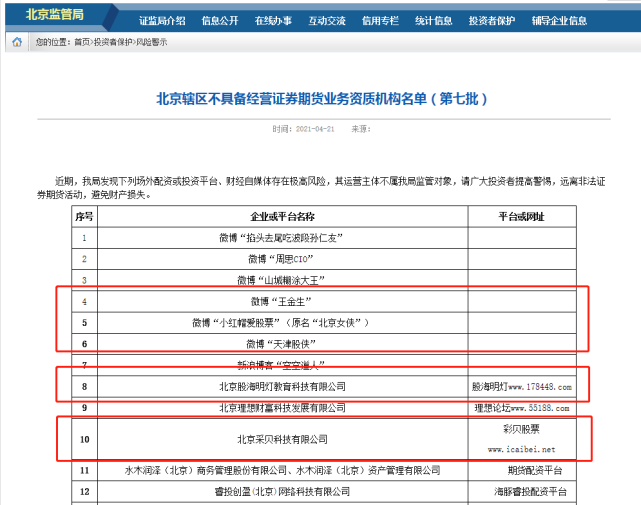Image resolution: width=641 pixels, height=505 pixels.
Task: Select the row 7 entry 新浪博客 空空道人
Action: click(281, 365)
